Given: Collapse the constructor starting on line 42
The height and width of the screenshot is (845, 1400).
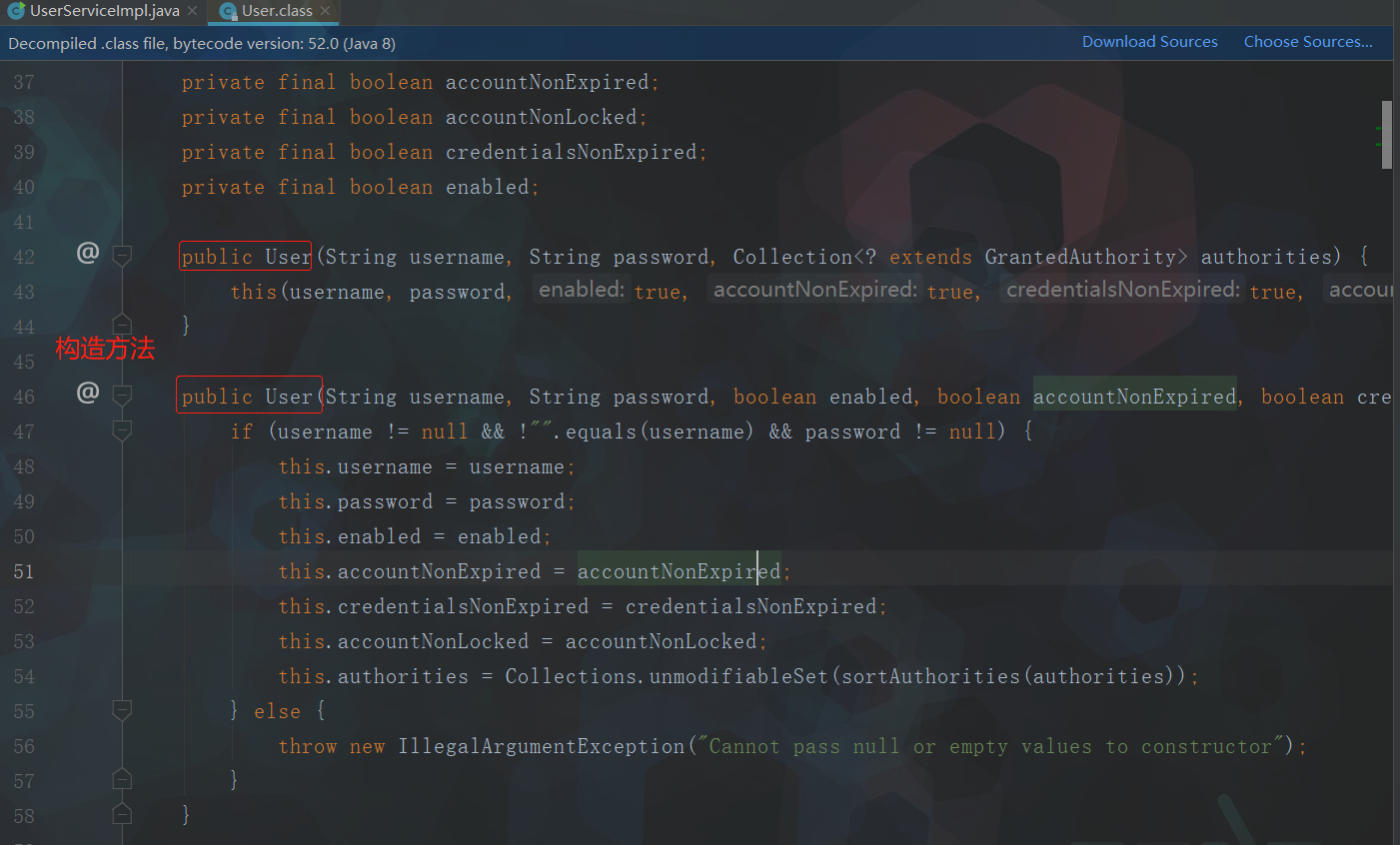Looking at the screenshot, I should tap(122, 256).
